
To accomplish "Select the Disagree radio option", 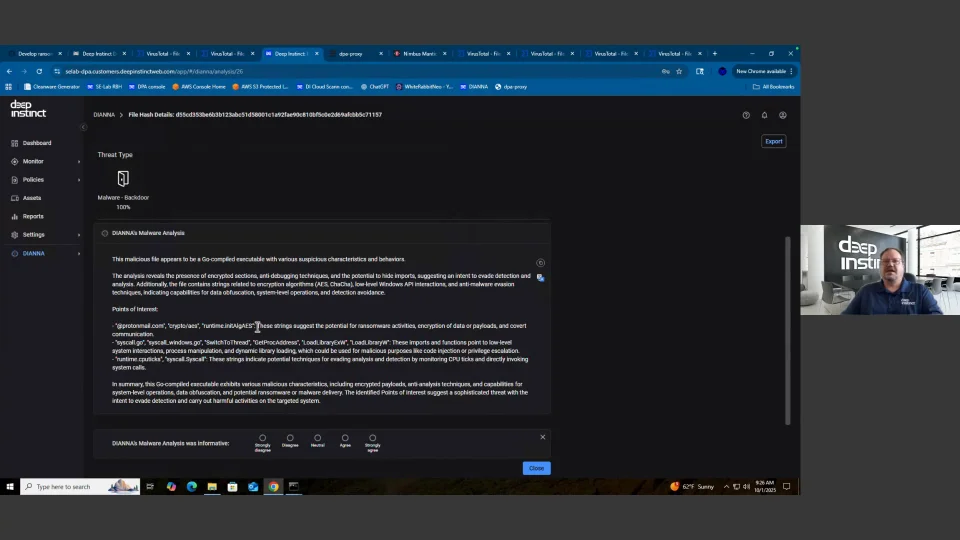I will pyautogui.click(x=290, y=438).
